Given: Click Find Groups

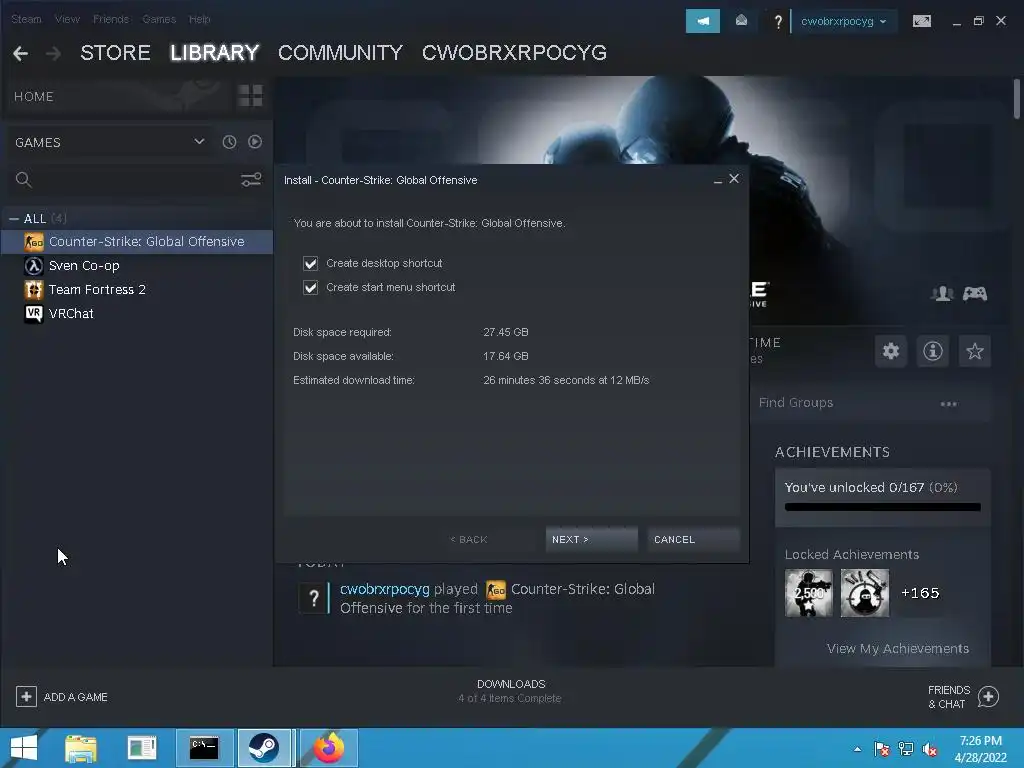Looking at the screenshot, I should click(796, 403).
